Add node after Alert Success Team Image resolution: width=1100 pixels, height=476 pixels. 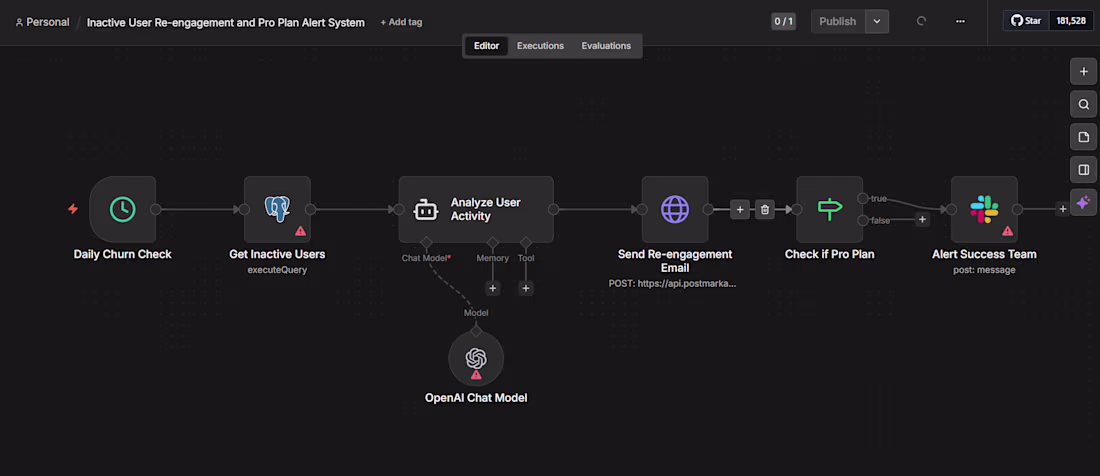point(1063,209)
